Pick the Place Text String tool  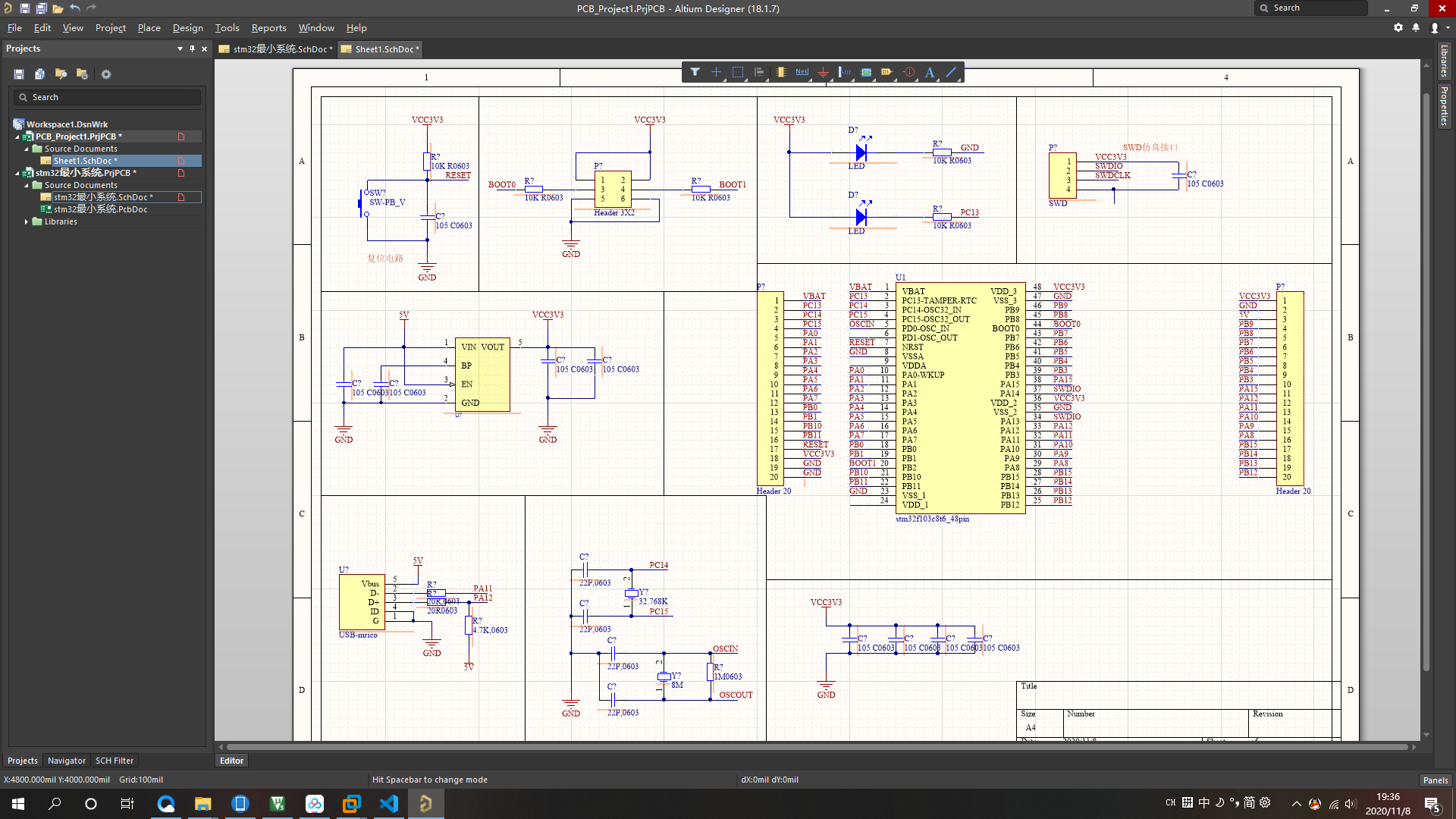[x=930, y=73]
